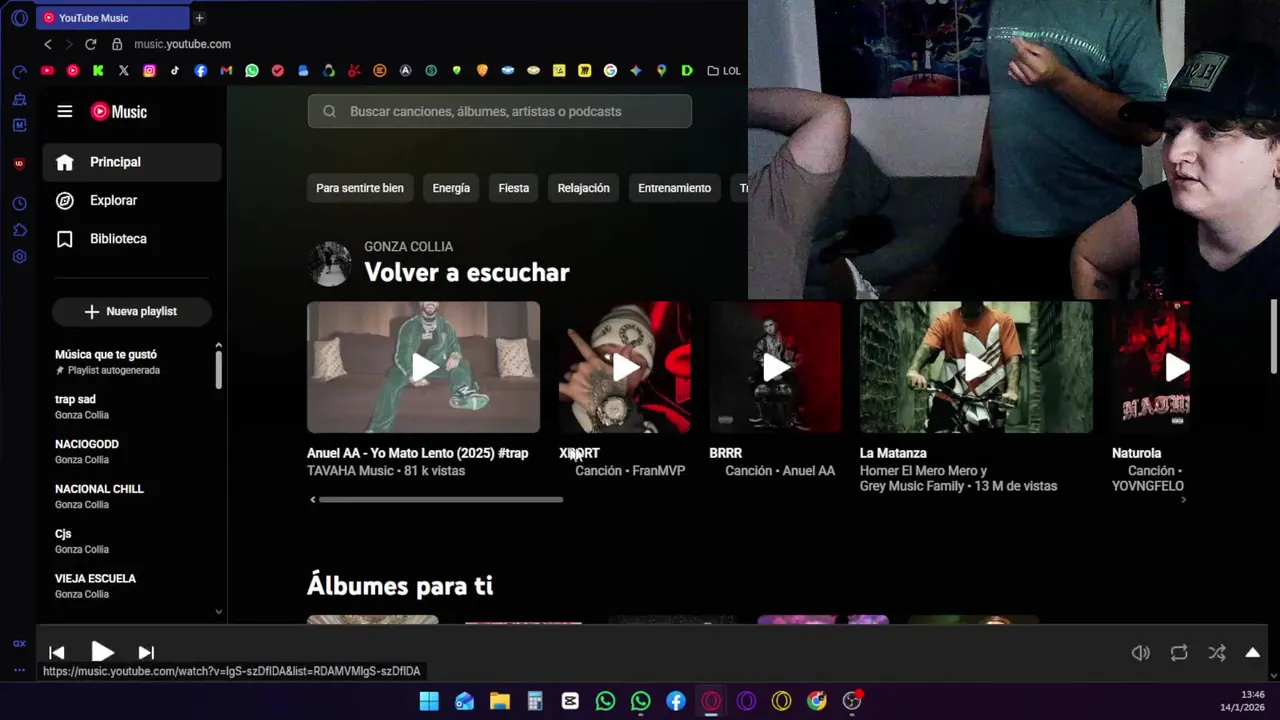The height and width of the screenshot is (720, 1280).
Task: Open the YouTube bookmark
Action: click(x=47, y=71)
